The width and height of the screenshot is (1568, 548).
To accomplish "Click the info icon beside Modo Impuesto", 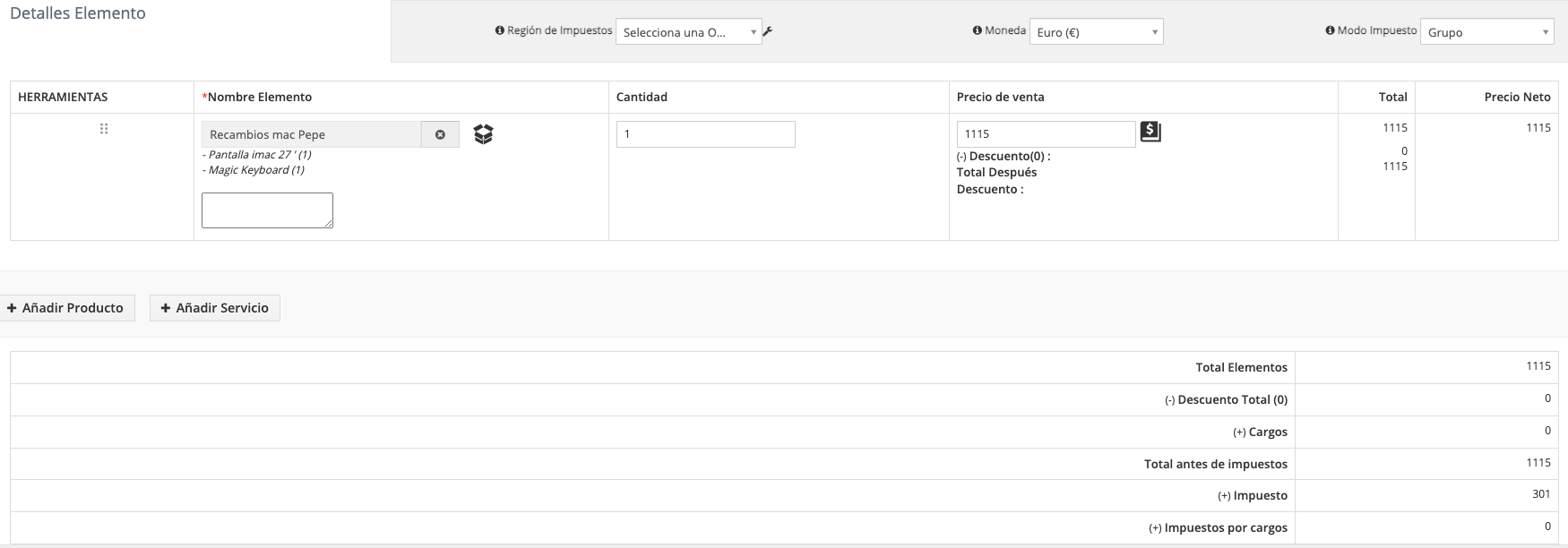I will 1331,30.
